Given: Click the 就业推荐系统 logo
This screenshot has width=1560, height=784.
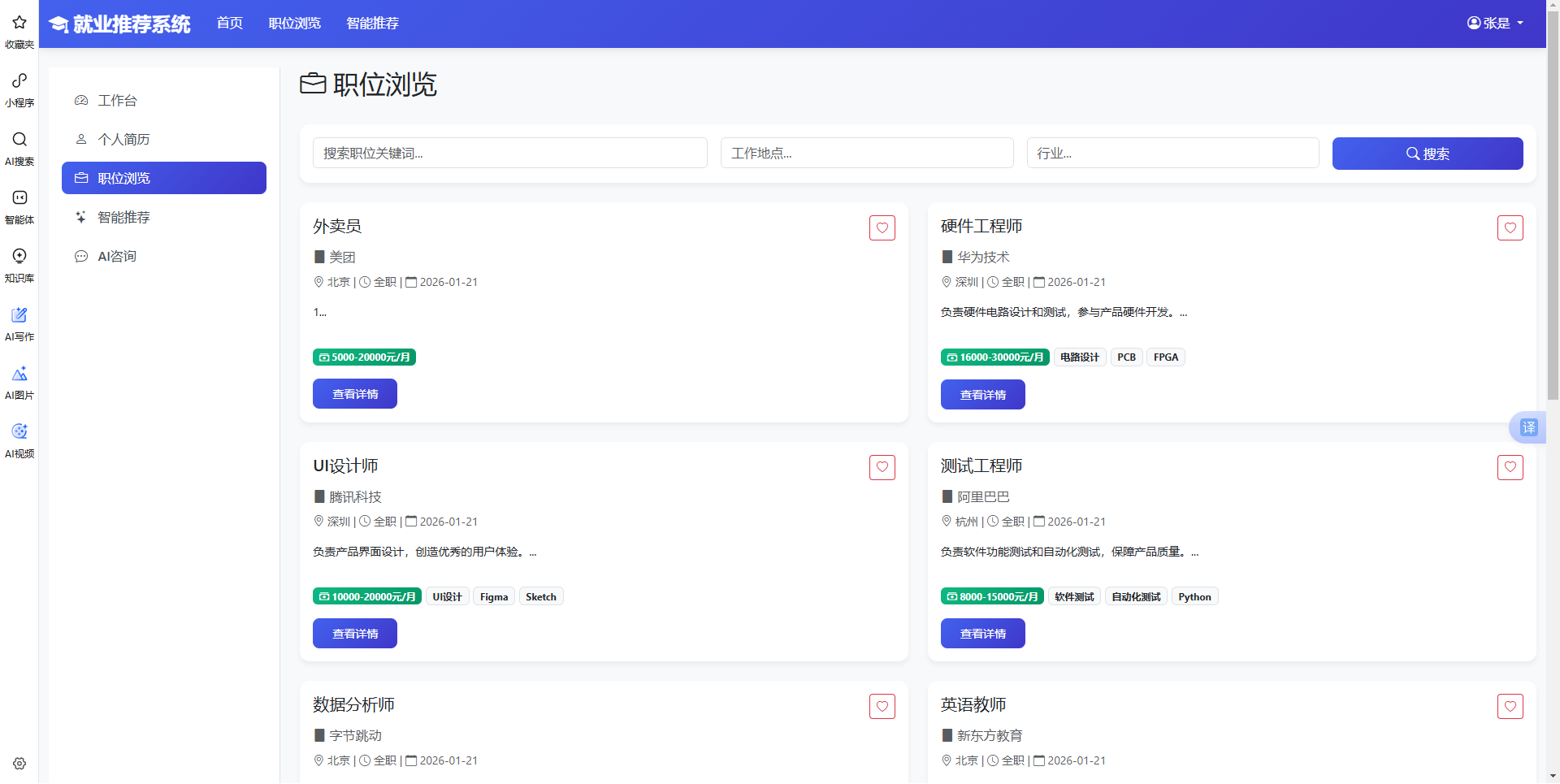Looking at the screenshot, I should click(119, 24).
